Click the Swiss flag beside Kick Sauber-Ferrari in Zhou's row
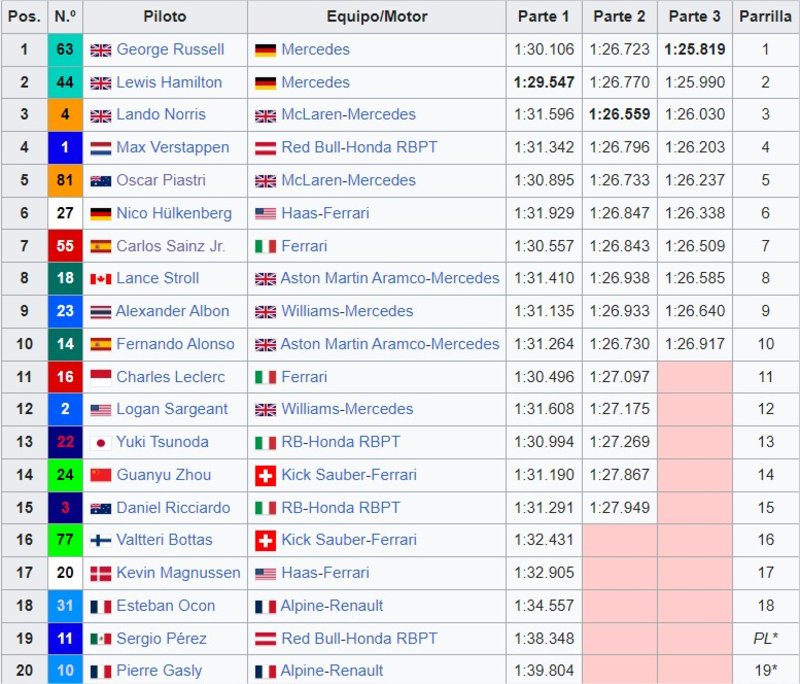Viewport: 800px width, 684px height. (265, 475)
